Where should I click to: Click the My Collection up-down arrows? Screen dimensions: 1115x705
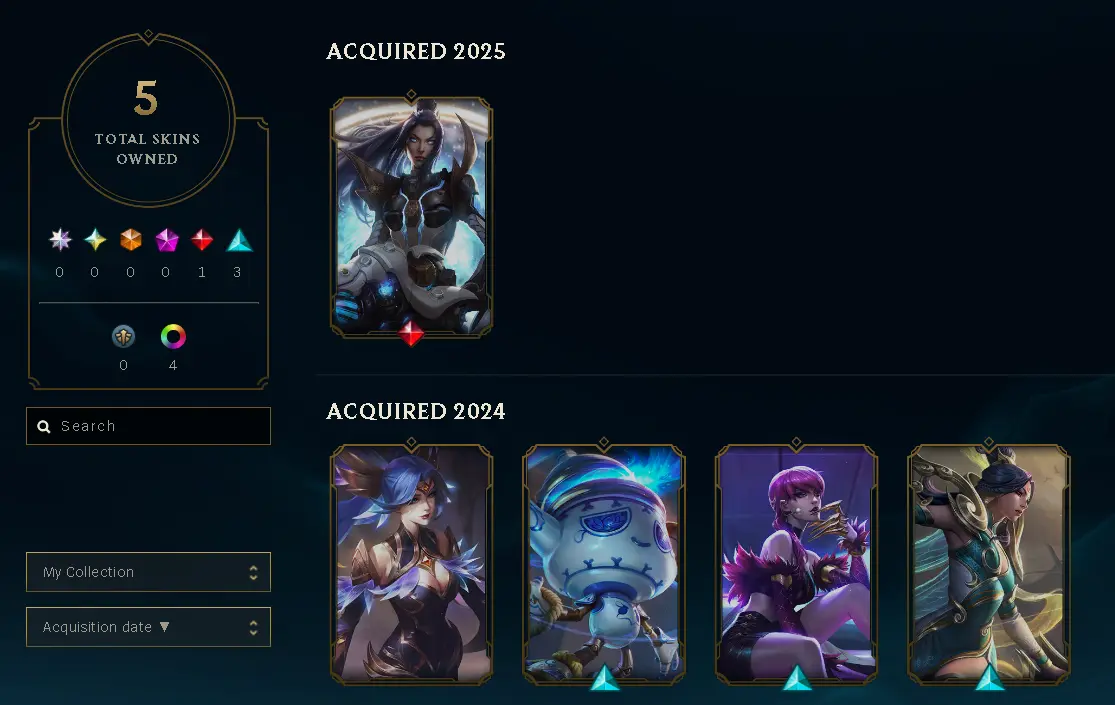(253, 573)
